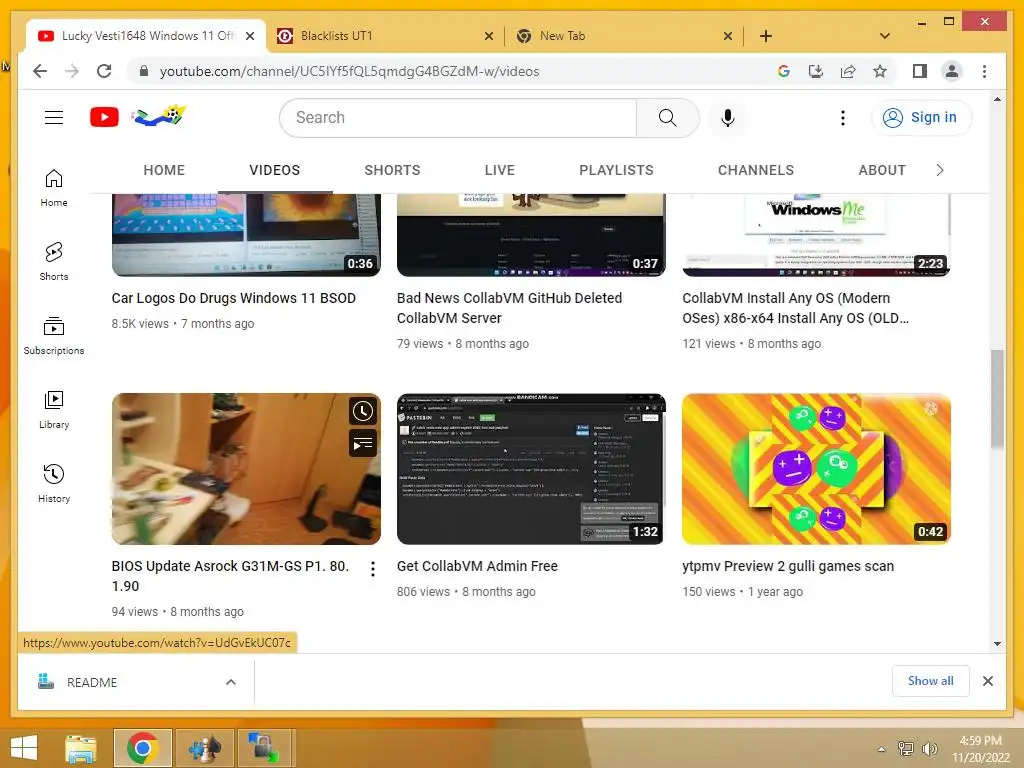This screenshot has height=768, width=1024.
Task: Click the YouTube logo
Action: pos(104,118)
